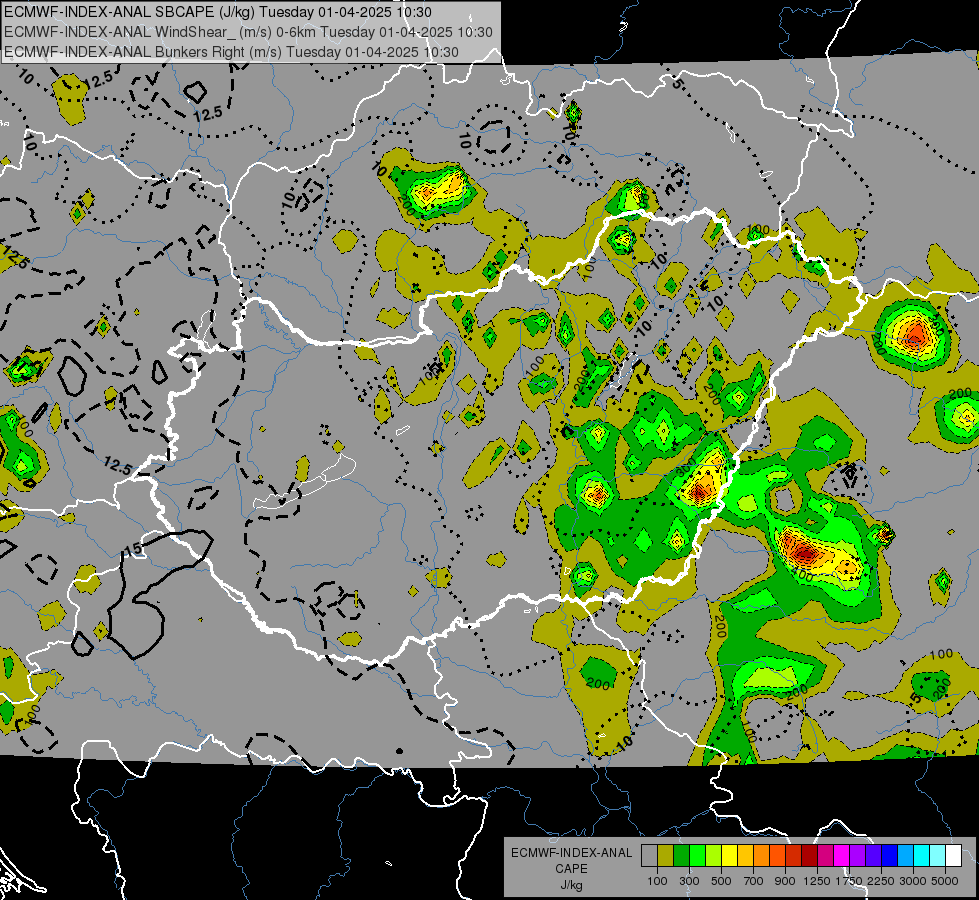Pick the olive legend swatch above 100

666,856
